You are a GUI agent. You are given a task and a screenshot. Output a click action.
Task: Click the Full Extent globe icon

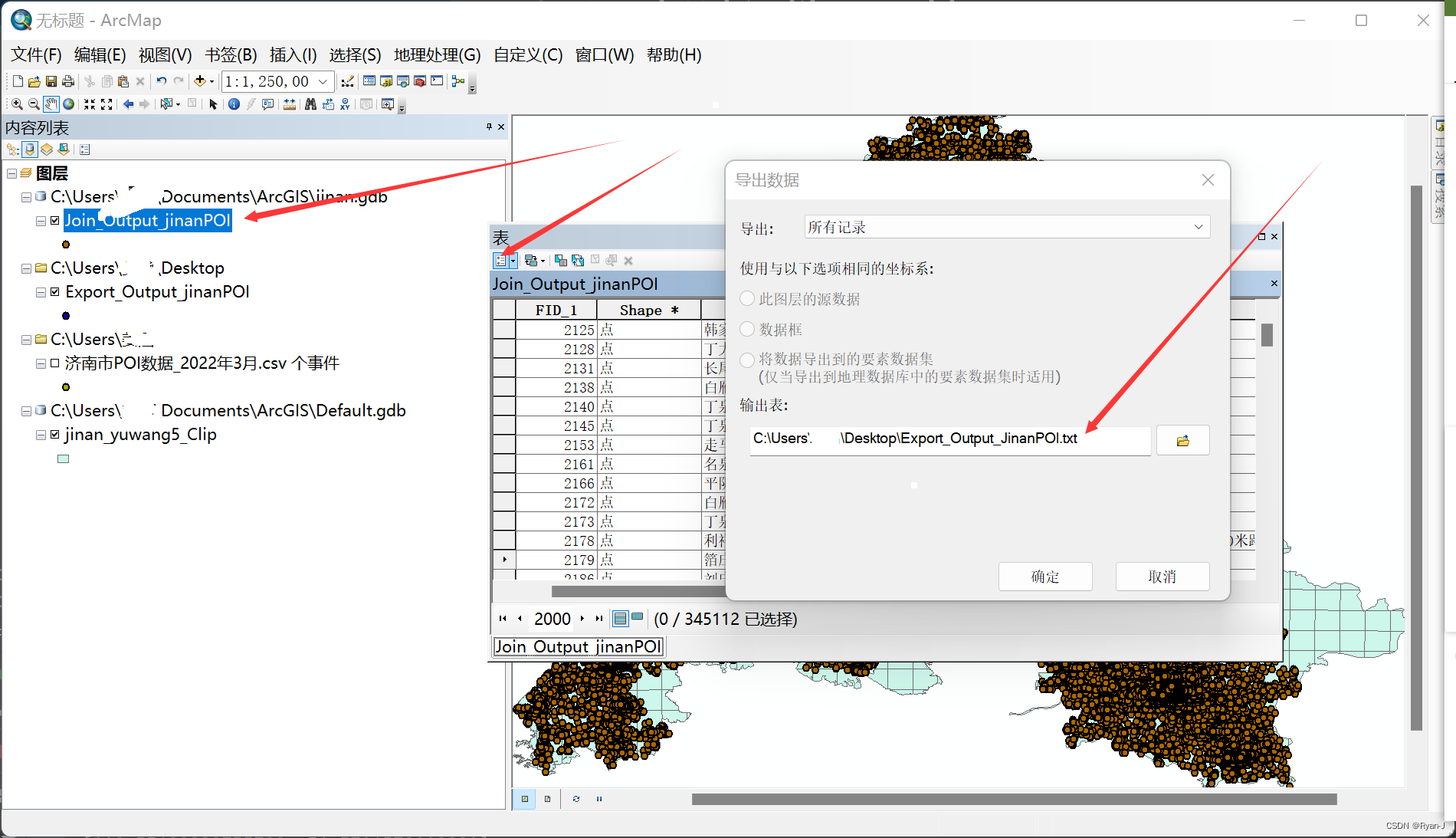pyautogui.click(x=68, y=104)
